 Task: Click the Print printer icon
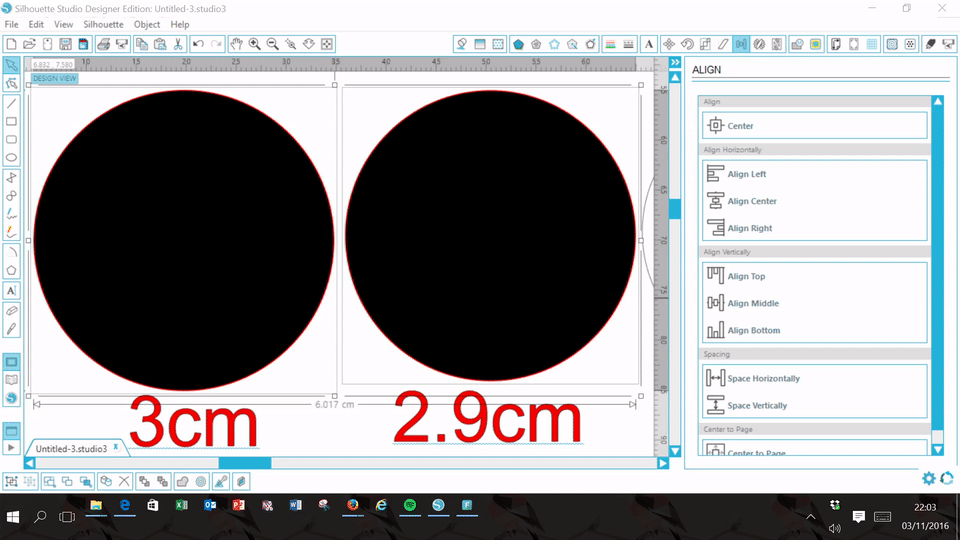pyautogui.click(x=103, y=44)
